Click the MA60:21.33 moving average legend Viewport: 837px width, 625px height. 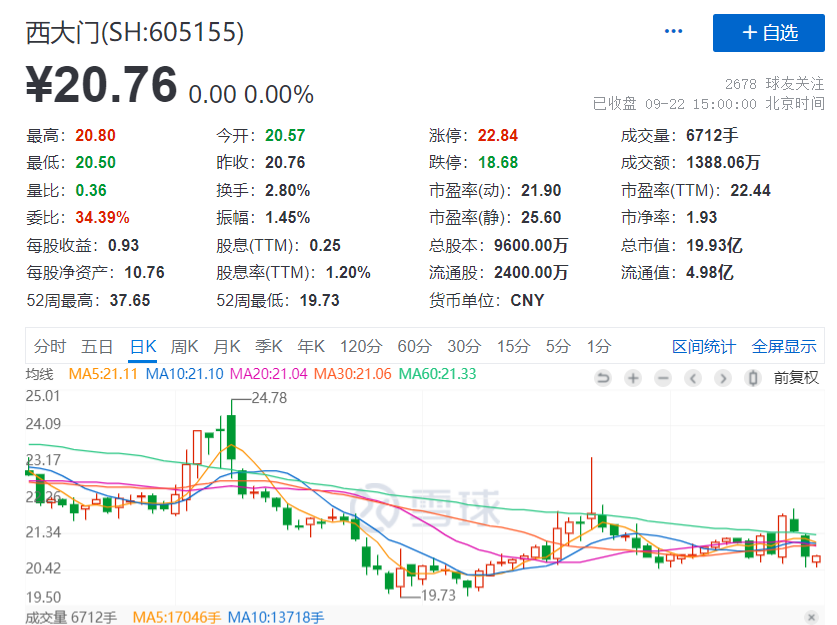437,374
